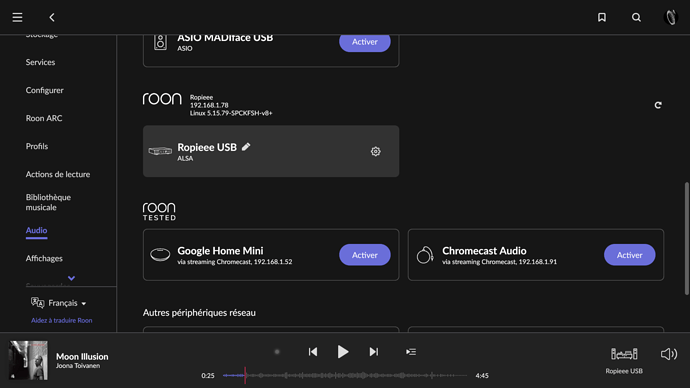Click the settings page scrollbar
The height and width of the screenshot is (388, 690).
pos(686,238)
